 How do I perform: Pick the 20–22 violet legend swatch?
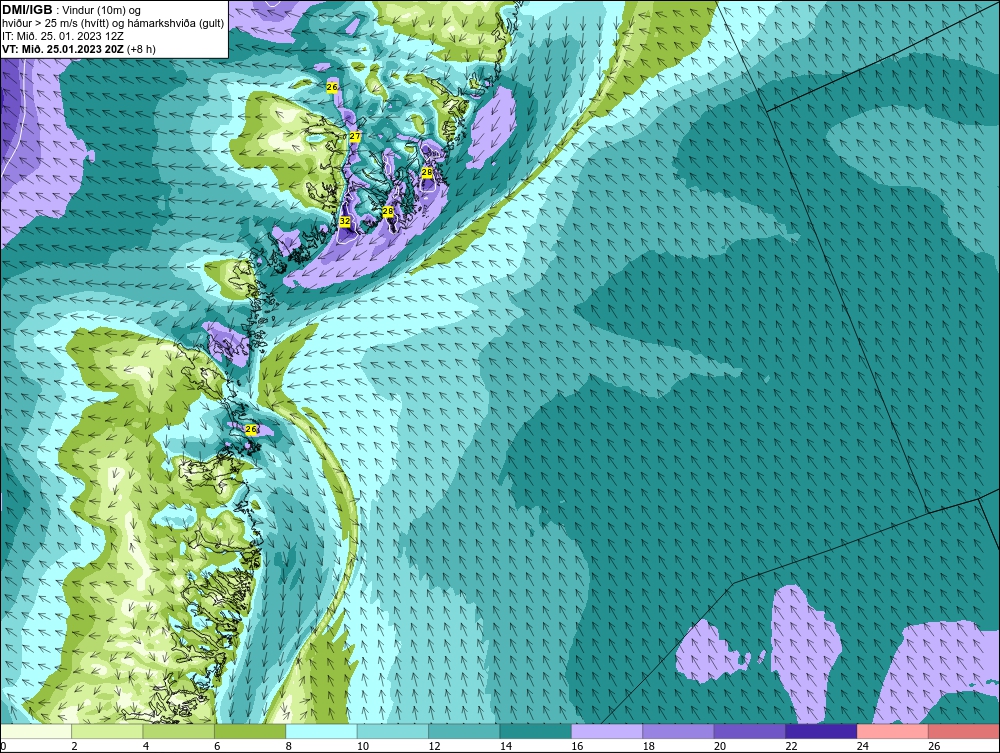coord(750,731)
